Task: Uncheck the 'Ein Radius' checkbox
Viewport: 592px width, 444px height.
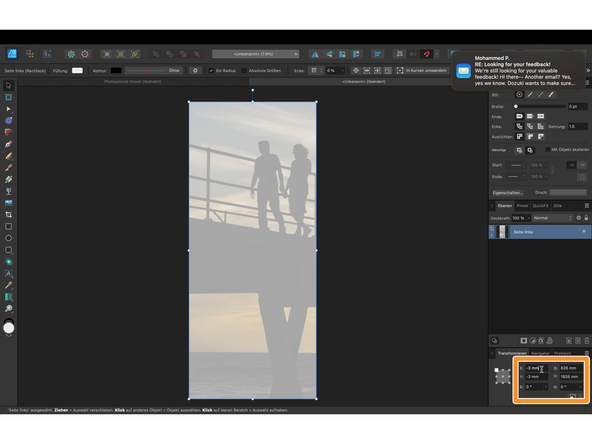Action: [211, 71]
